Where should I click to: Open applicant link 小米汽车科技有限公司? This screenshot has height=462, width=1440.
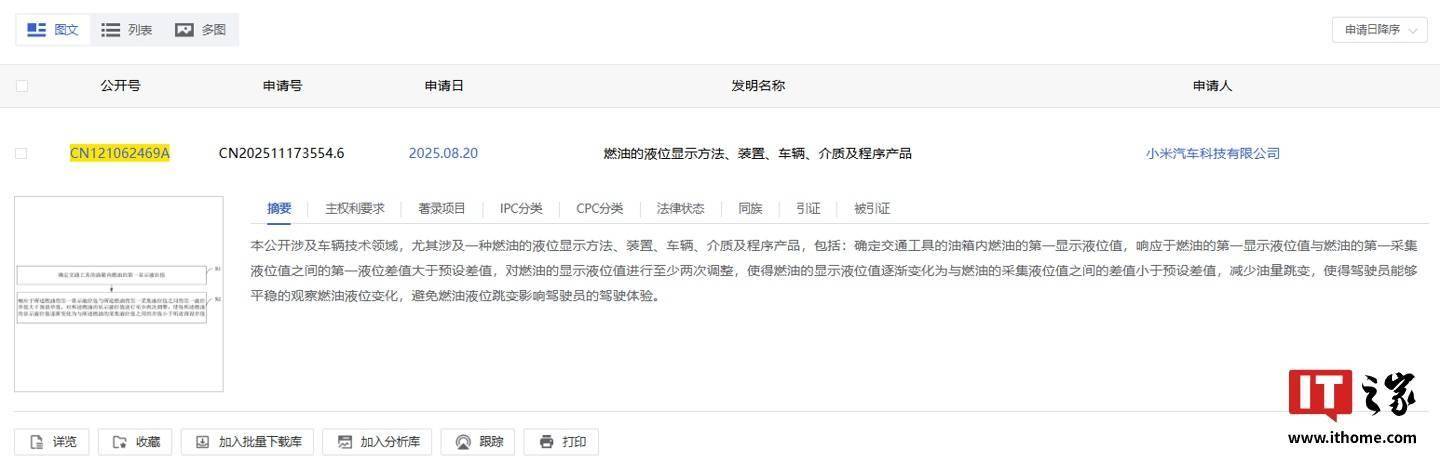[x=1212, y=153]
